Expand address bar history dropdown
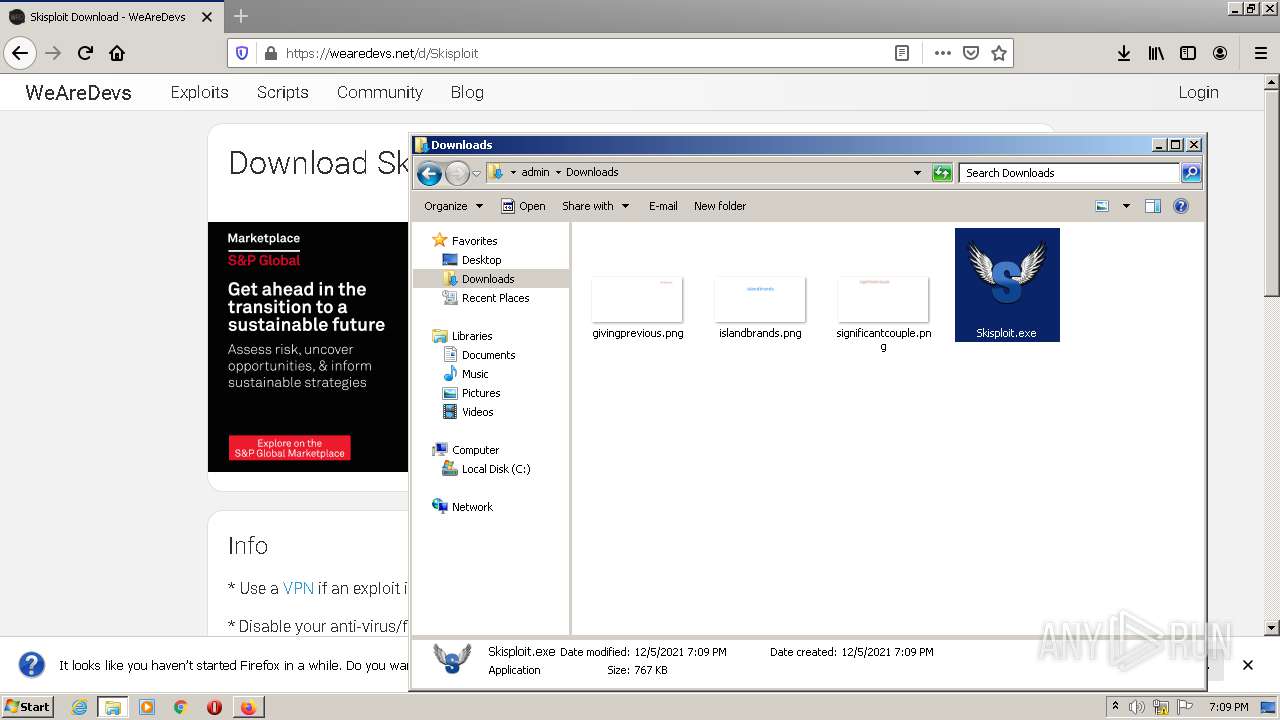The height and width of the screenshot is (720, 1280). tap(917, 173)
